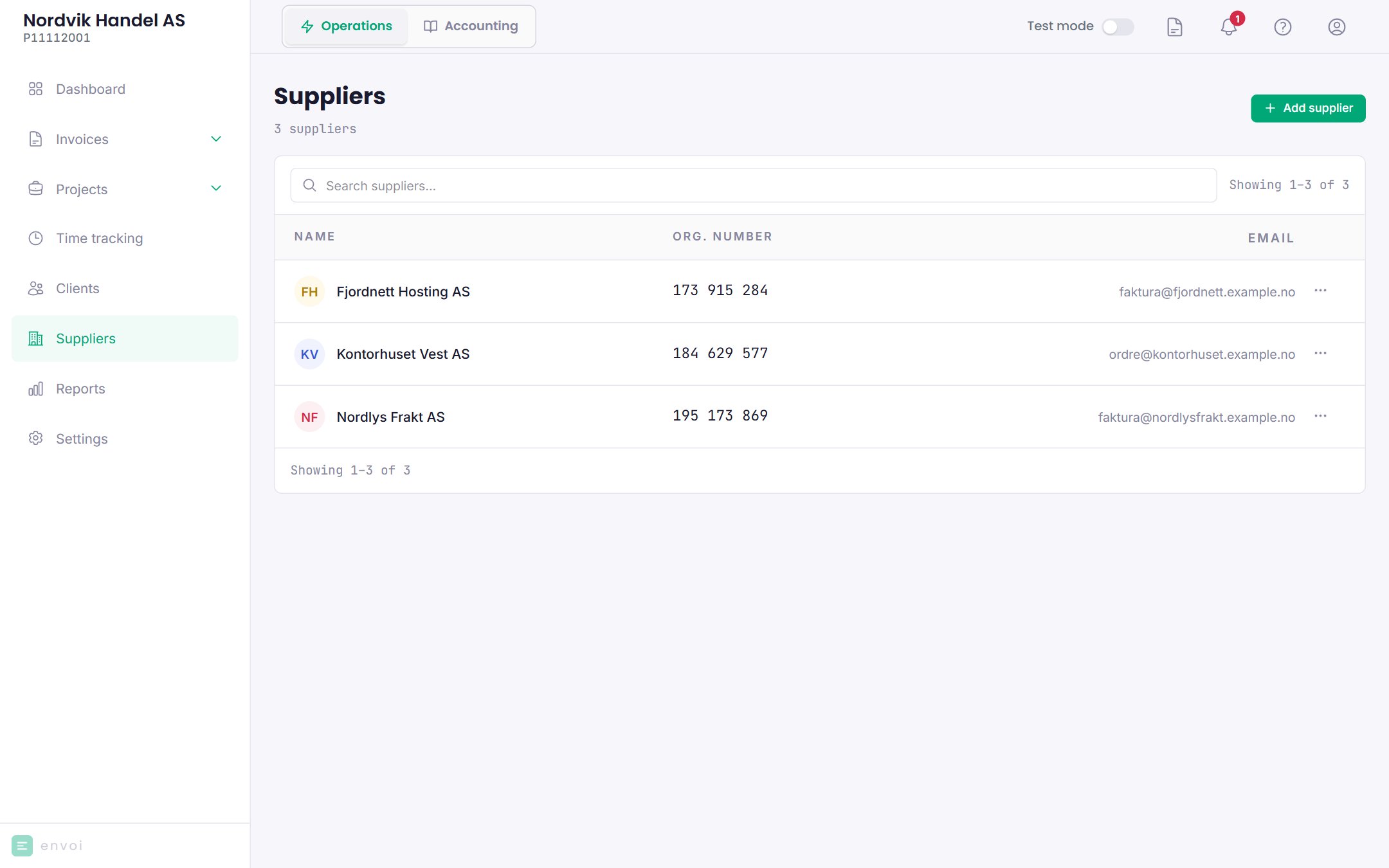Click the Projects briefcase icon in sidebar

35,189
